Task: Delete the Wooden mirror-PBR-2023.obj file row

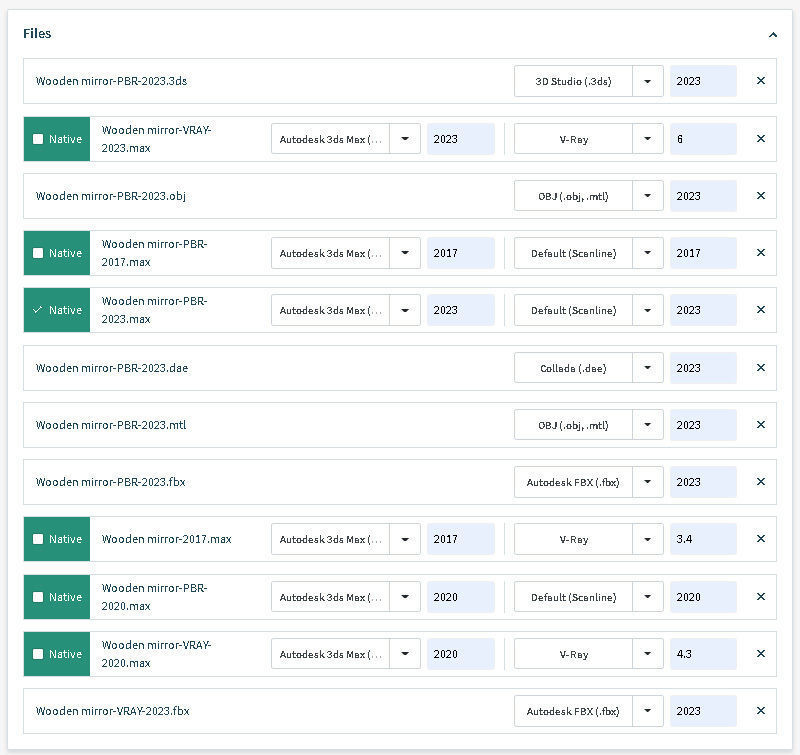Action: coord(760,196)
